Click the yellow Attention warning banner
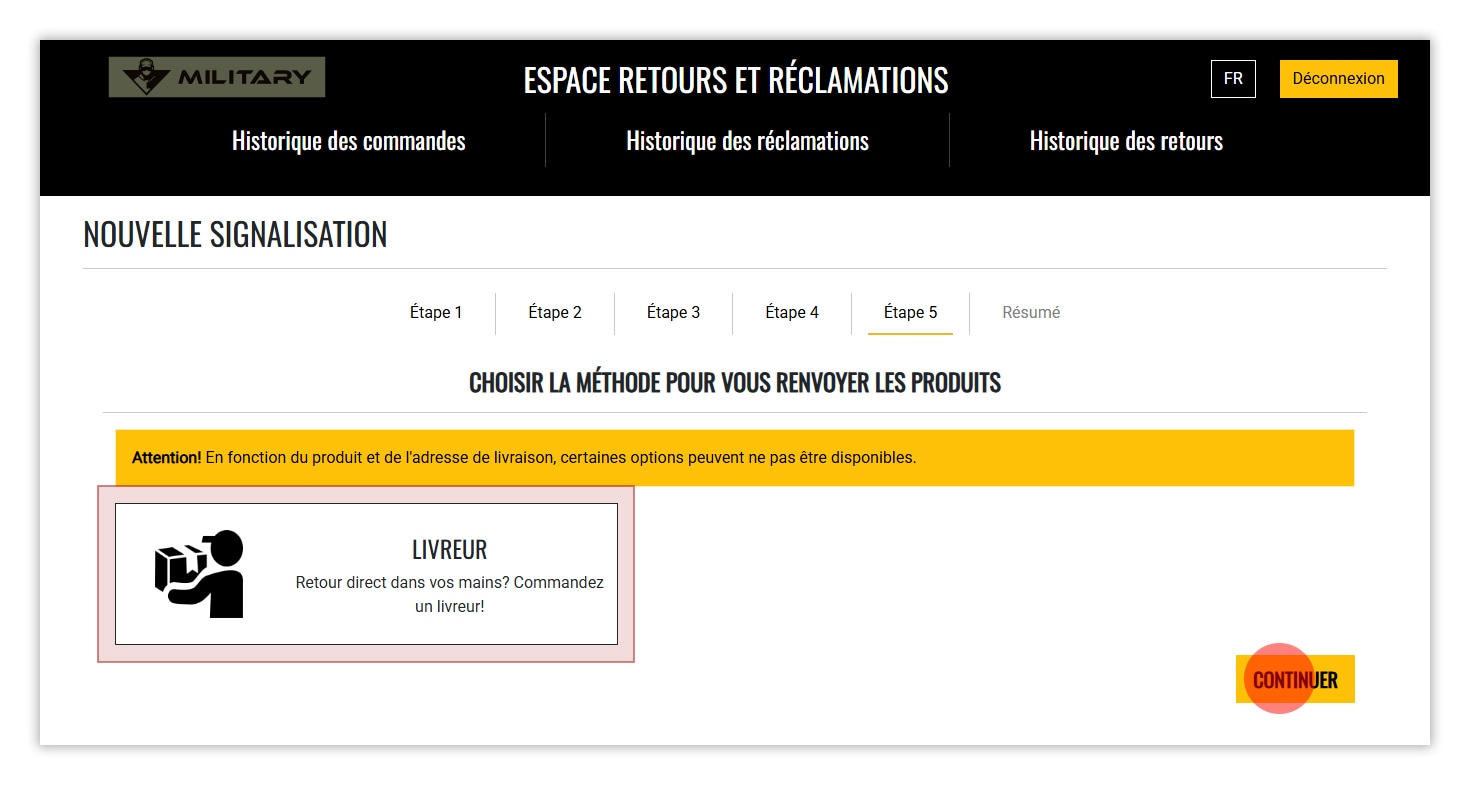The height and width of the screenshot is (785, 1470). tap(734, 458)
